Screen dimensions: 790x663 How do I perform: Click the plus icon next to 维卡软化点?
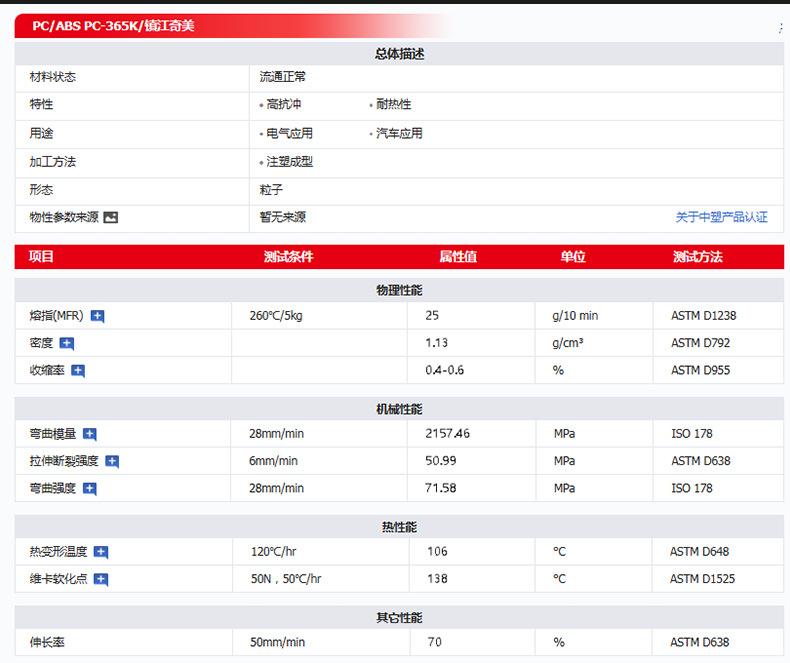point(101,579)
